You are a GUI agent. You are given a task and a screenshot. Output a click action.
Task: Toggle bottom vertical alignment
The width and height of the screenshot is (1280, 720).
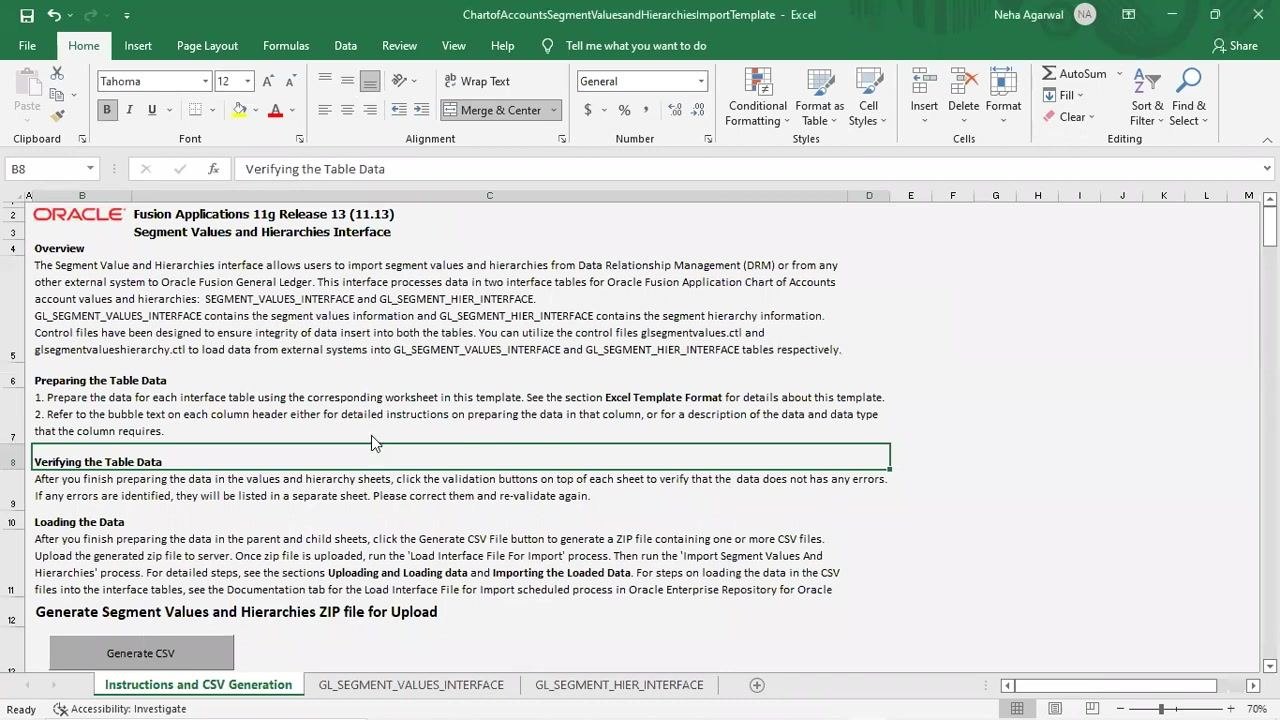pos(370,81)
